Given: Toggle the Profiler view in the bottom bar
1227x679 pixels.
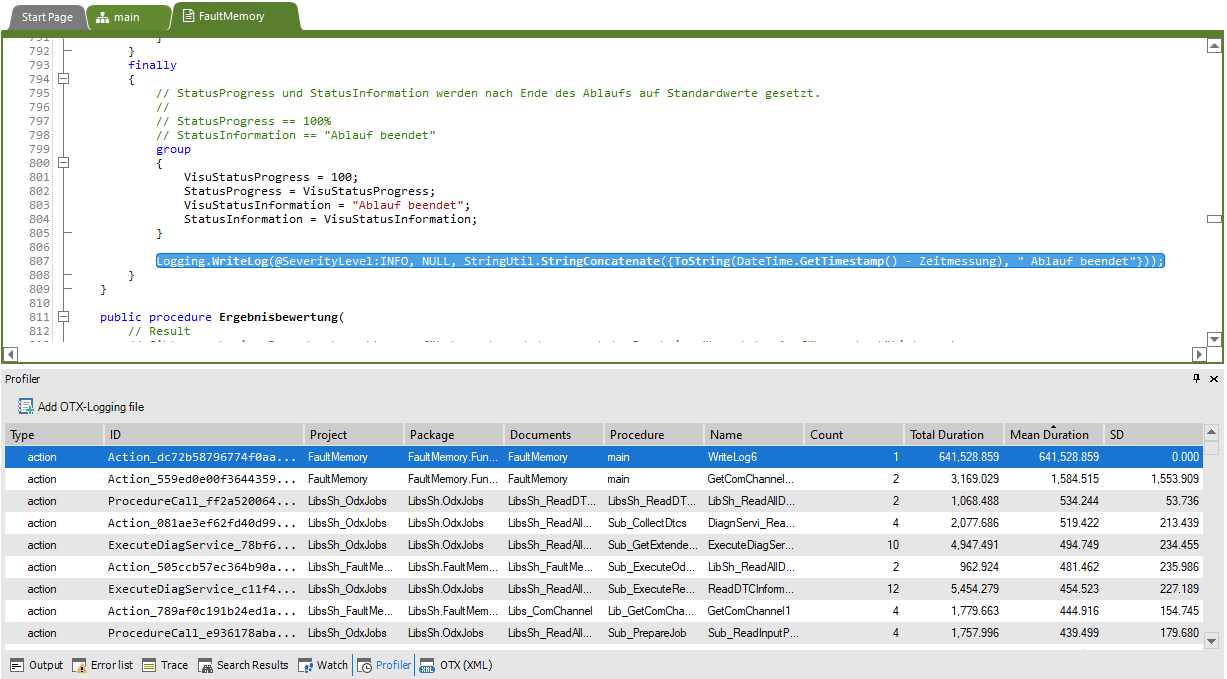Looking at the screenshot, I should [384, 665].
